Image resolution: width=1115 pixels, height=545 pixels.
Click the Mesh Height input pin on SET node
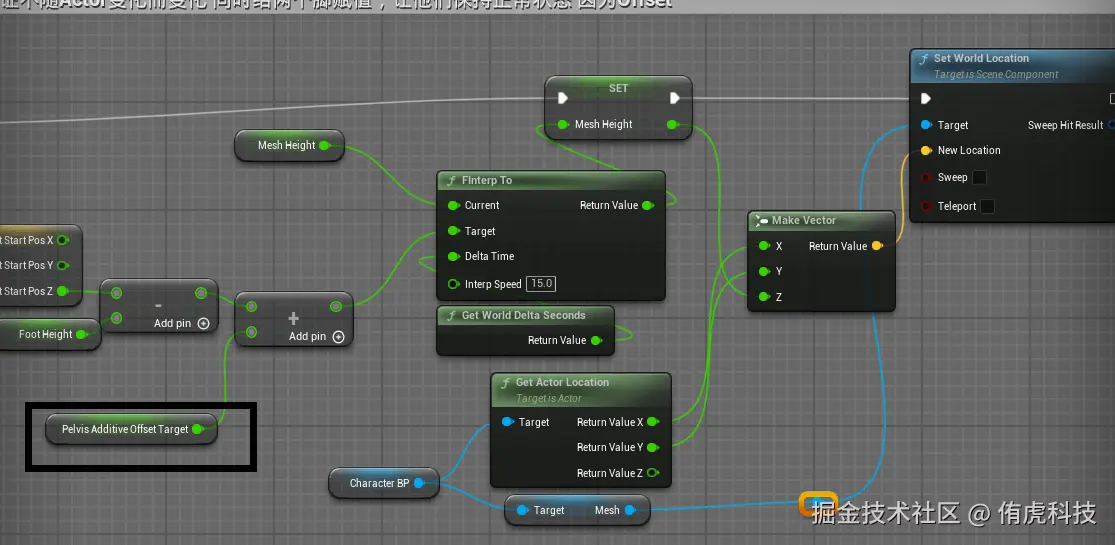point(563,125)
